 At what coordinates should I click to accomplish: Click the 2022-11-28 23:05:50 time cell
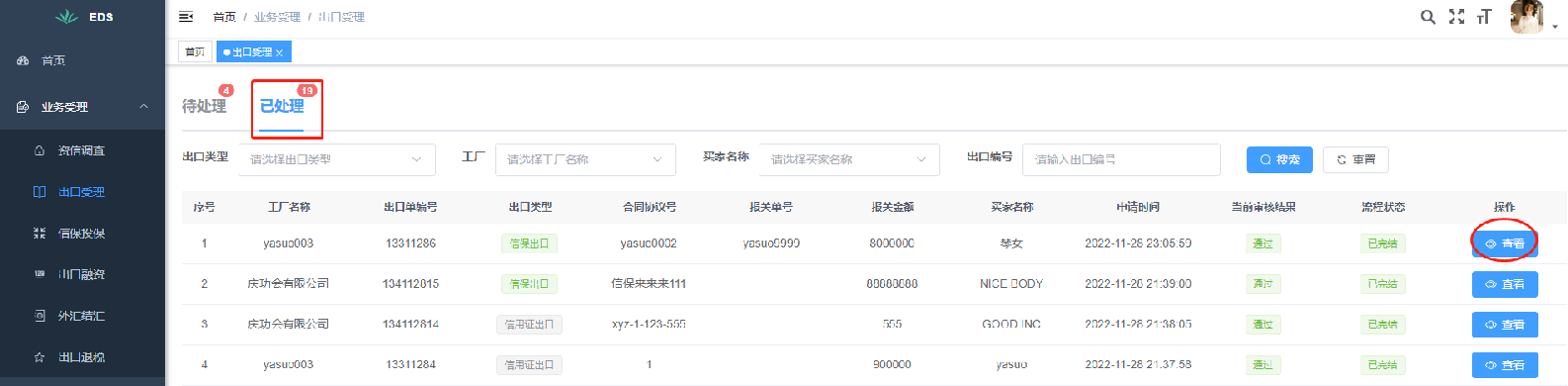(x=1138, y=243)
